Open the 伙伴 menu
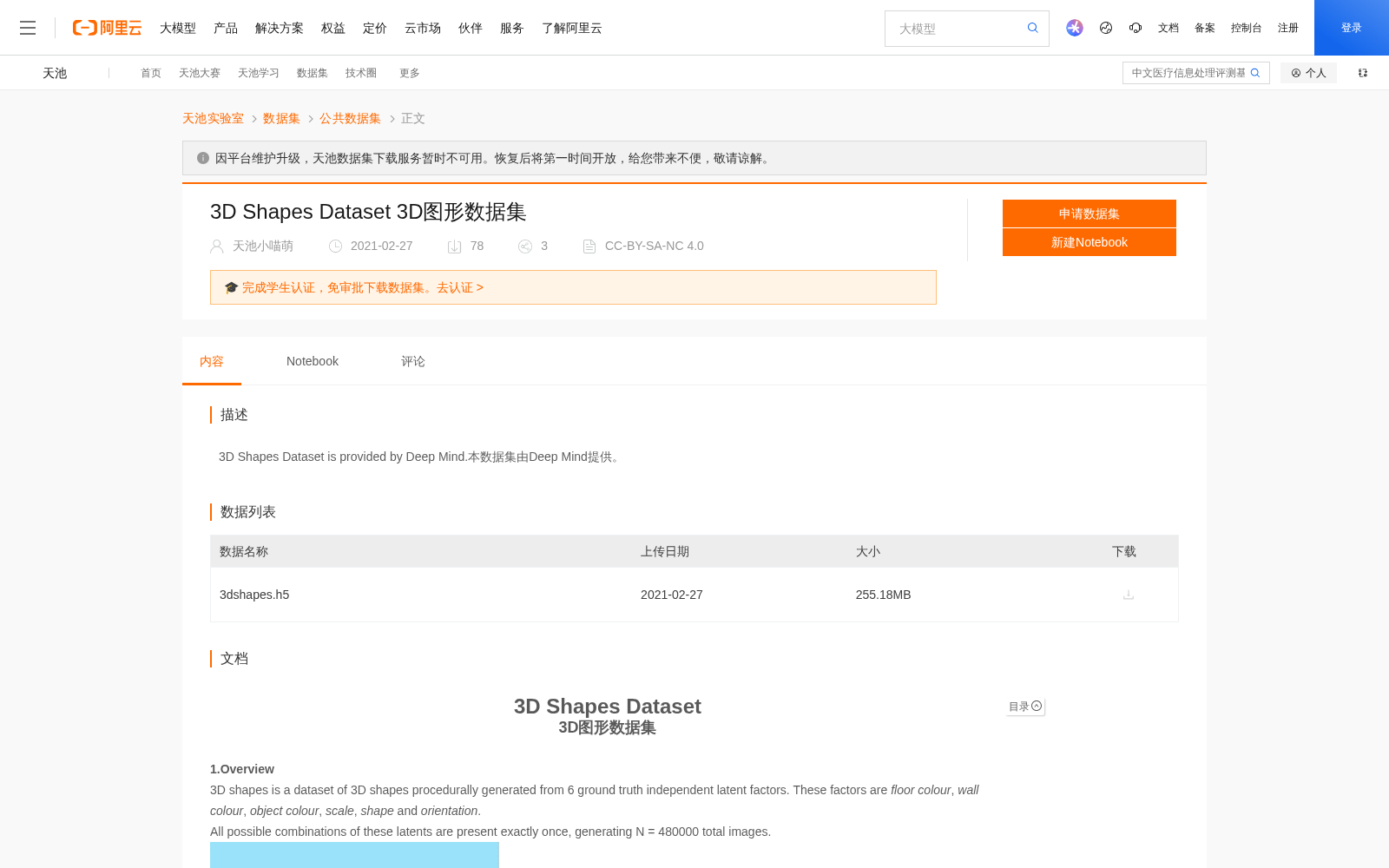This screenshot has height=868, width=1389. 471,28
